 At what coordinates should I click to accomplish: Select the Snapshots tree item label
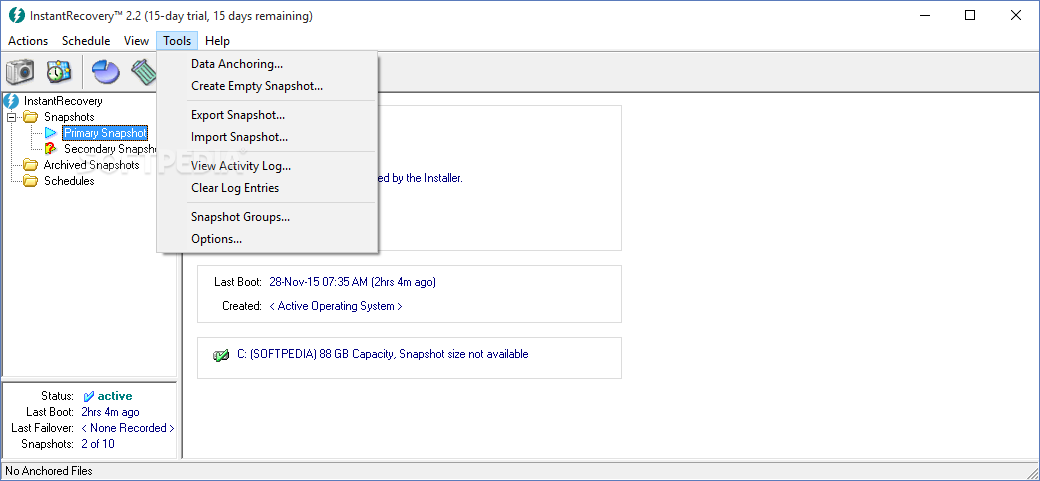coord(69,117)
